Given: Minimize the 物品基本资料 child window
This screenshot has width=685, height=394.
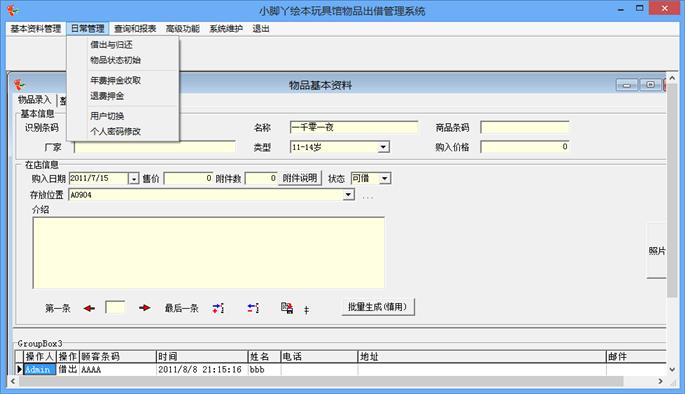Looking at the screenshot, I should click(626, 84).
